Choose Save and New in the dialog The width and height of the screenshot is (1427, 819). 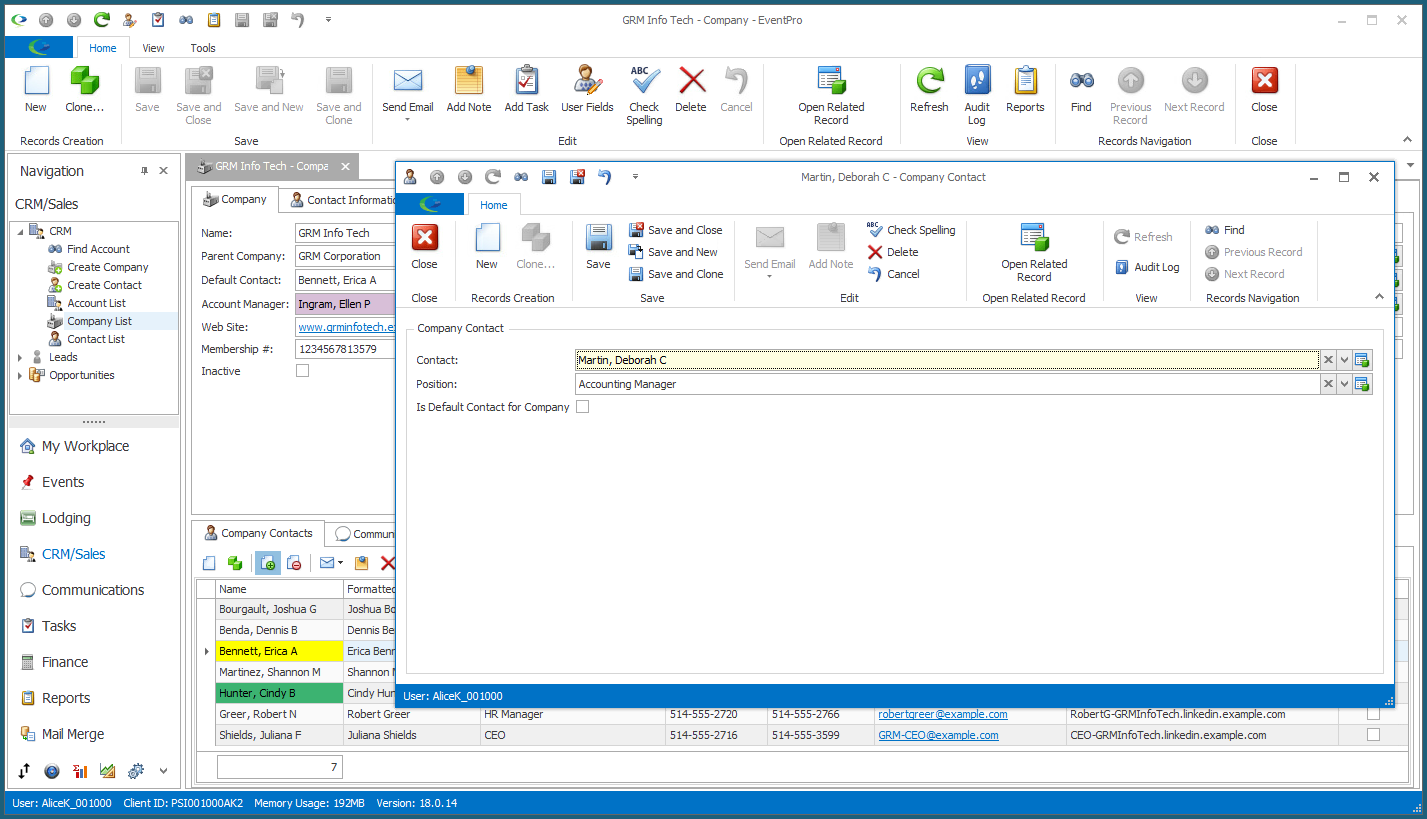pos(673,252)
